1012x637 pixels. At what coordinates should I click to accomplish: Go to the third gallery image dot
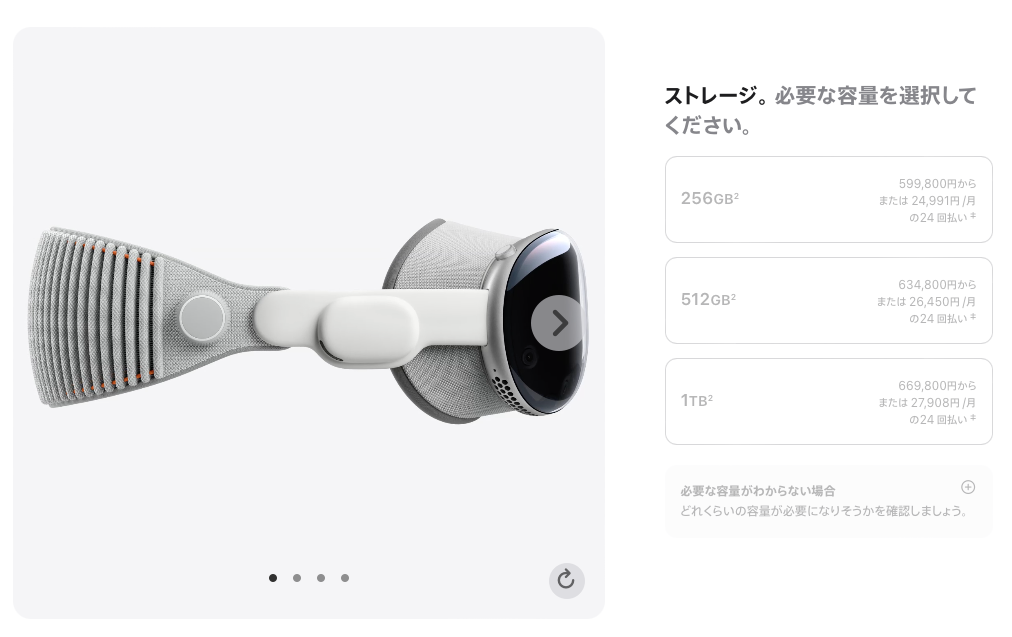(321, 578)
